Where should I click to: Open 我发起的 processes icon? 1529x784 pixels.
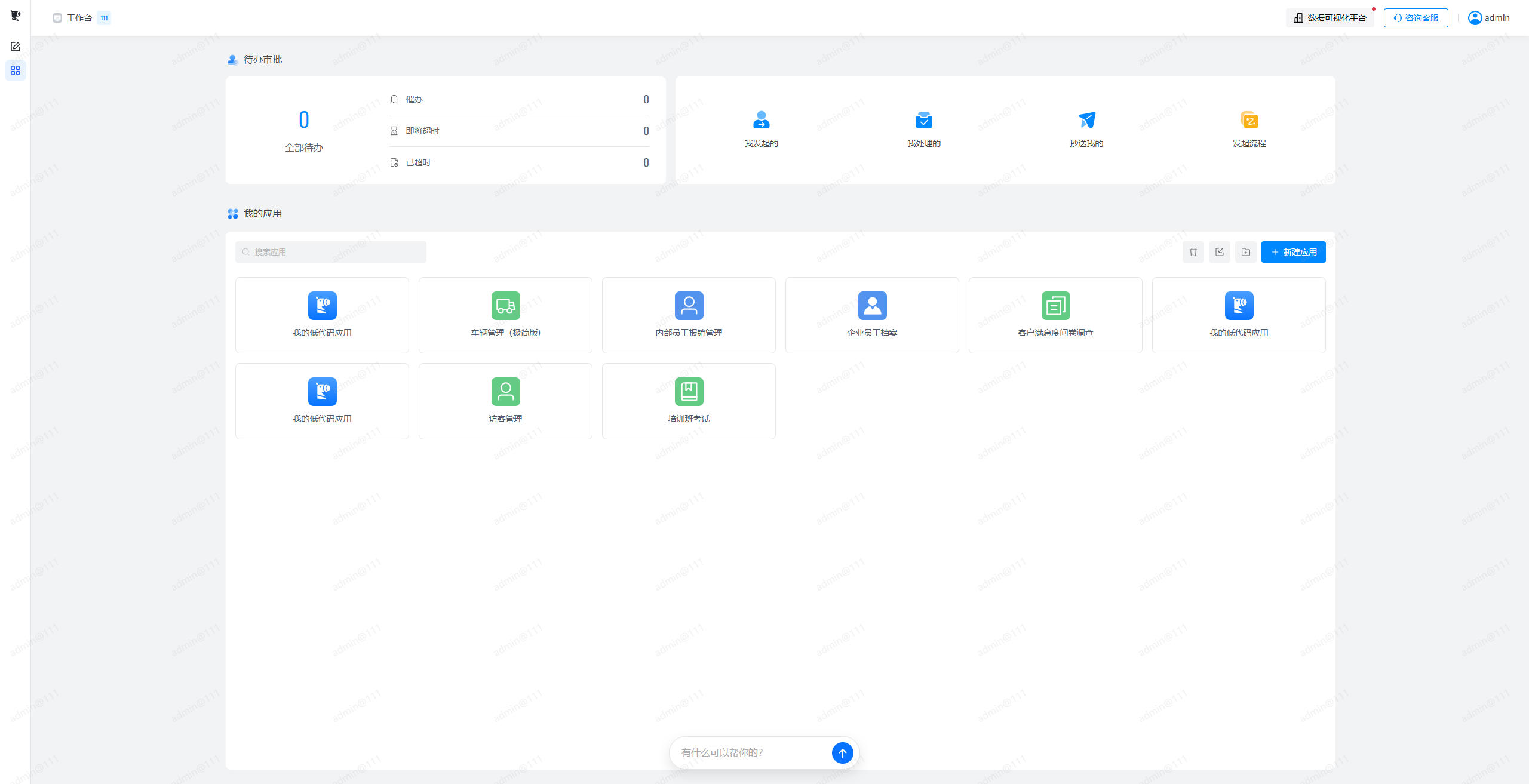[762, 120]
